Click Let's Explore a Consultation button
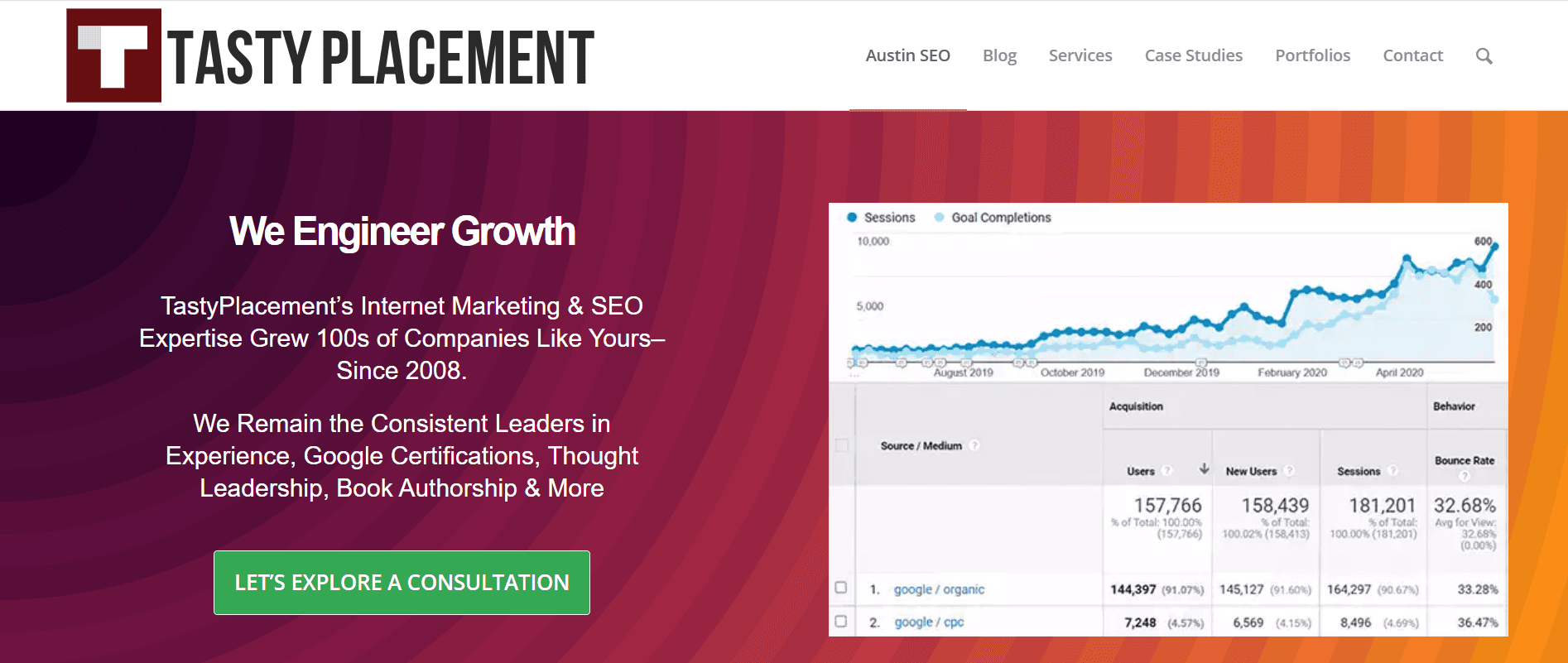The width and height of the screenshot is (1568, 663). pos(402,583)
